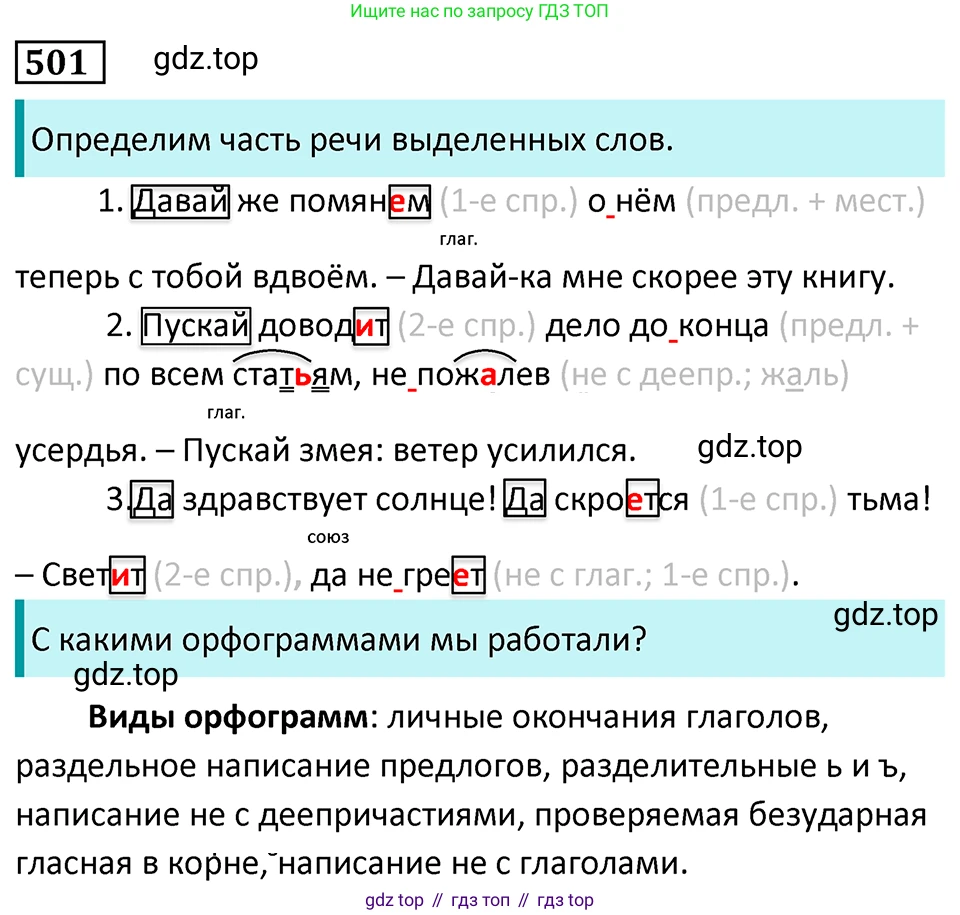Click the small "глаг." label under sentence 1
This screenshot has height=915, width=960.
[458, 240]
